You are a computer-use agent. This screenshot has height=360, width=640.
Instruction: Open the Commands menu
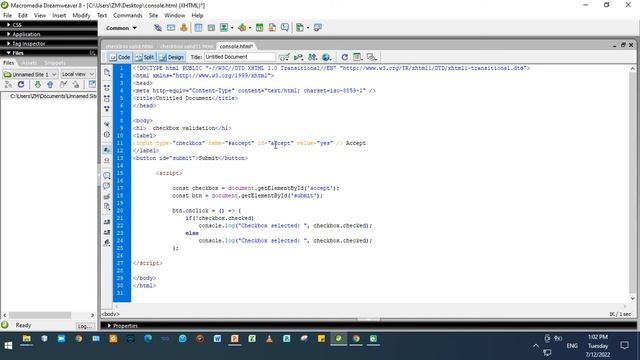(x=128, y=16)
